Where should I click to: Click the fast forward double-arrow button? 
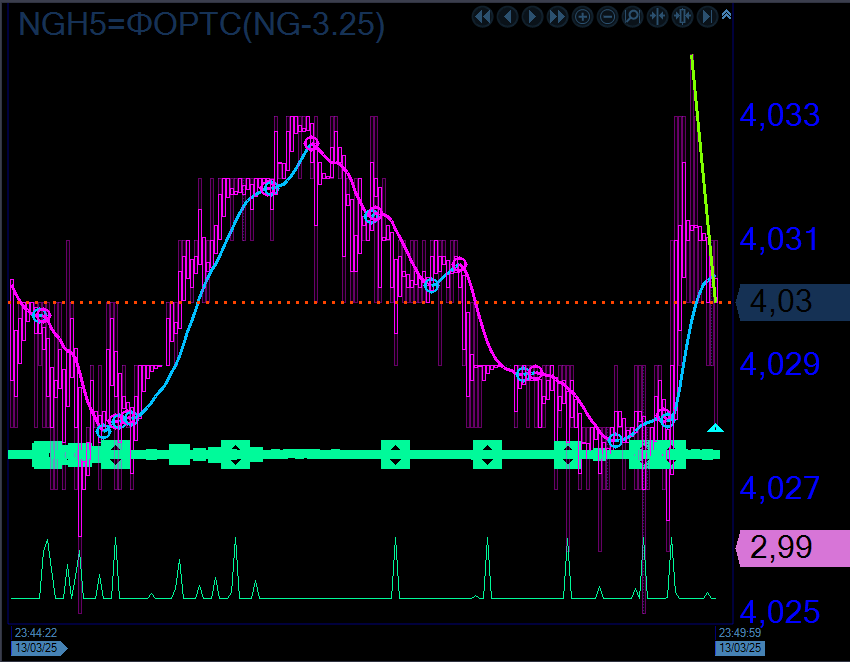[x=557, y=16]
